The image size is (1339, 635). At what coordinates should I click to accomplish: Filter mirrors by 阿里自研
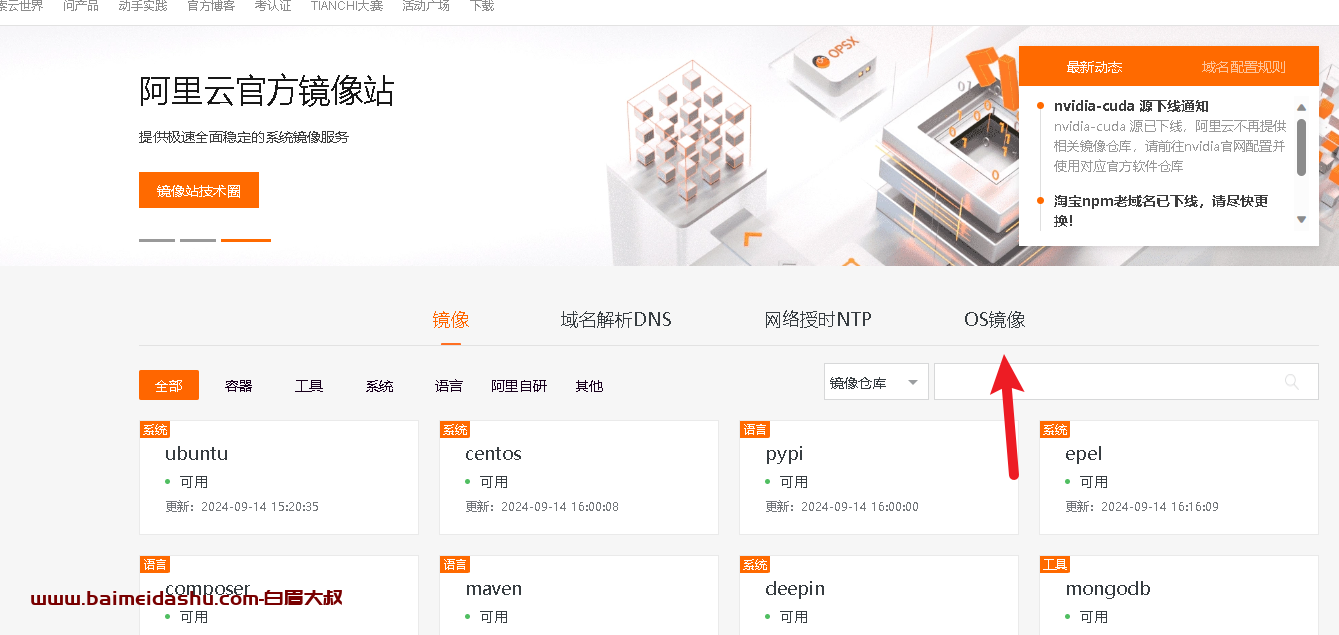pyautogui.click(x=519, y=386)
